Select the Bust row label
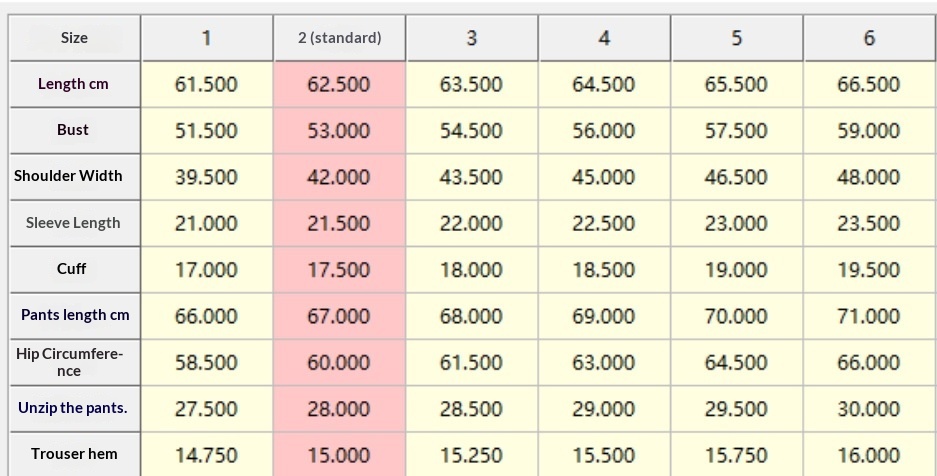This screenshot has height=476, width=937. pyautogui.click(x=74, y=130)
